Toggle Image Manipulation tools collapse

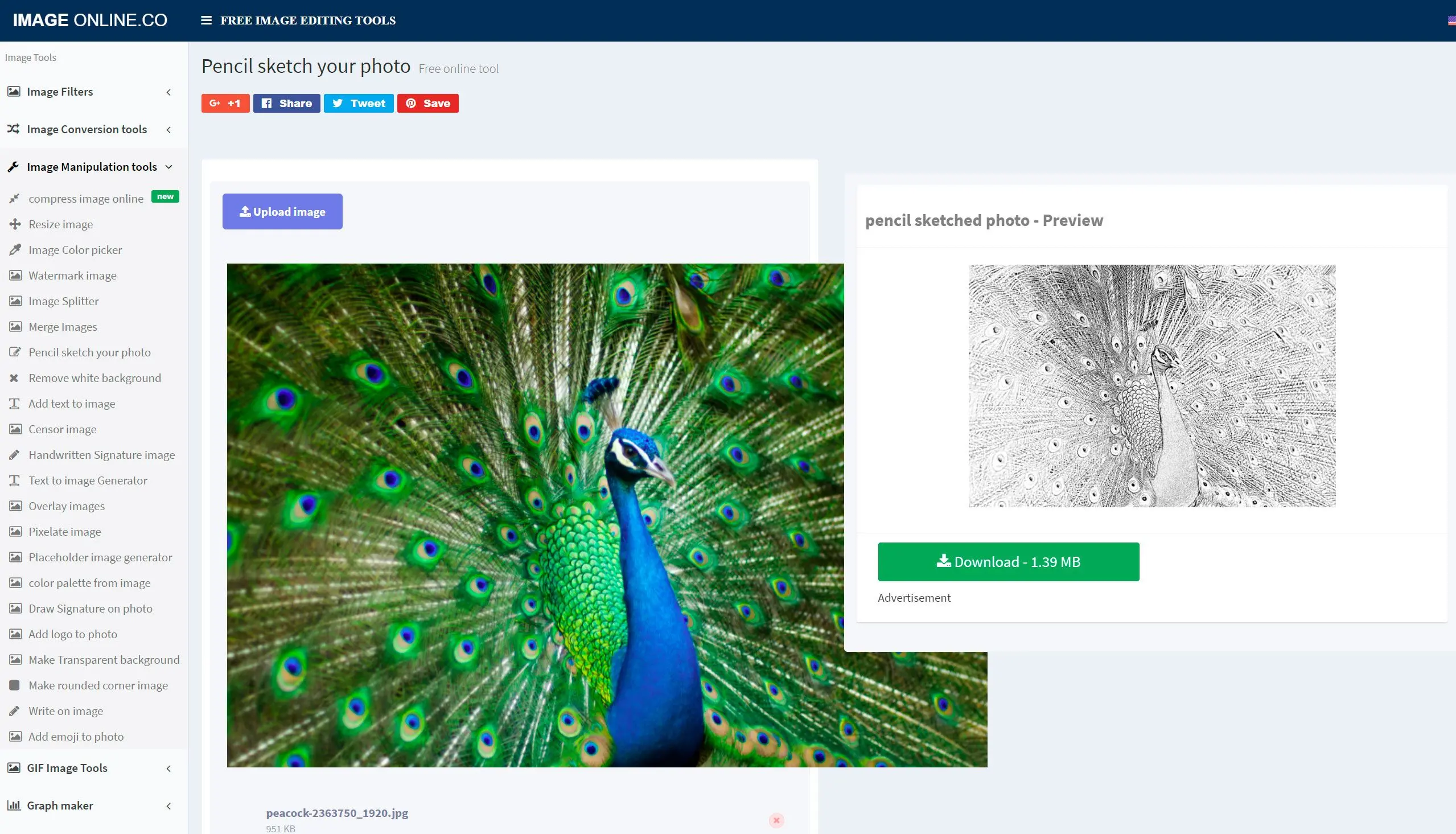click(170, 166)
